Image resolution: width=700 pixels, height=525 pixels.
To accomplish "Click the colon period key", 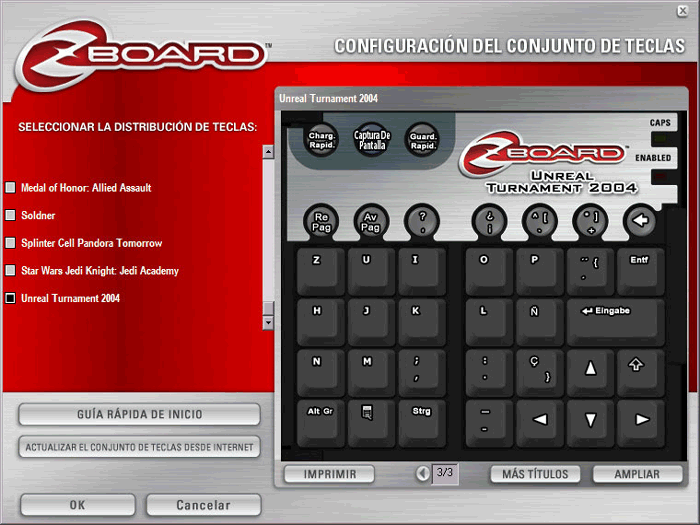I will (489, 372).
